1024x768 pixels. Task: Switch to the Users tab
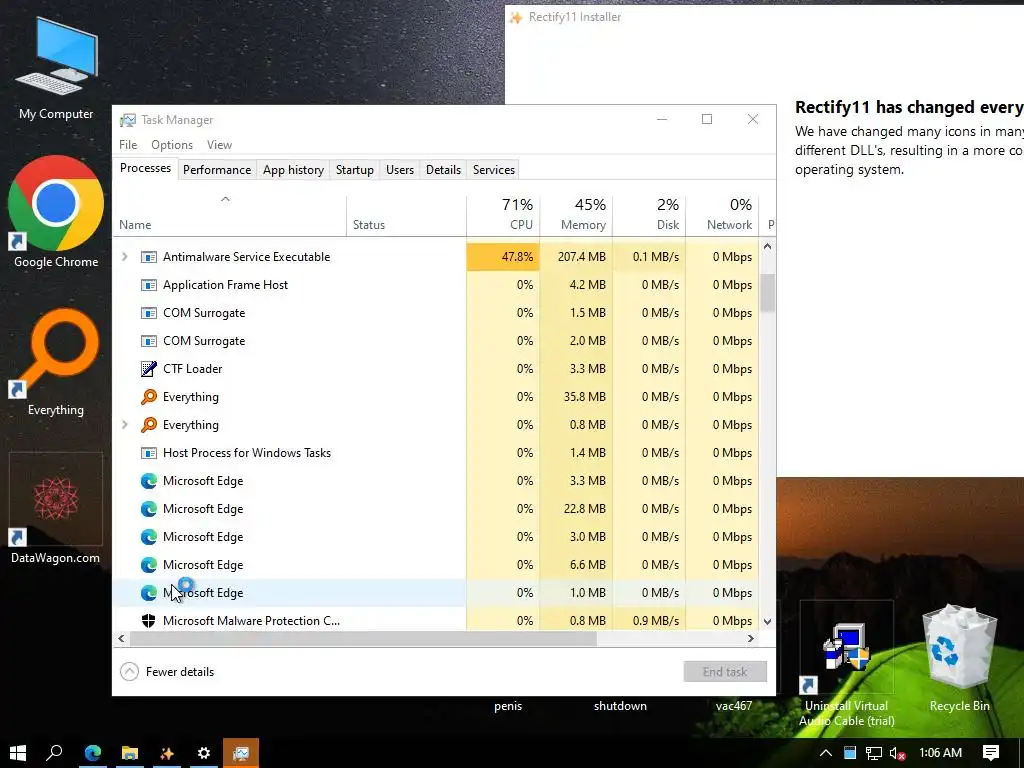point(400,170)
